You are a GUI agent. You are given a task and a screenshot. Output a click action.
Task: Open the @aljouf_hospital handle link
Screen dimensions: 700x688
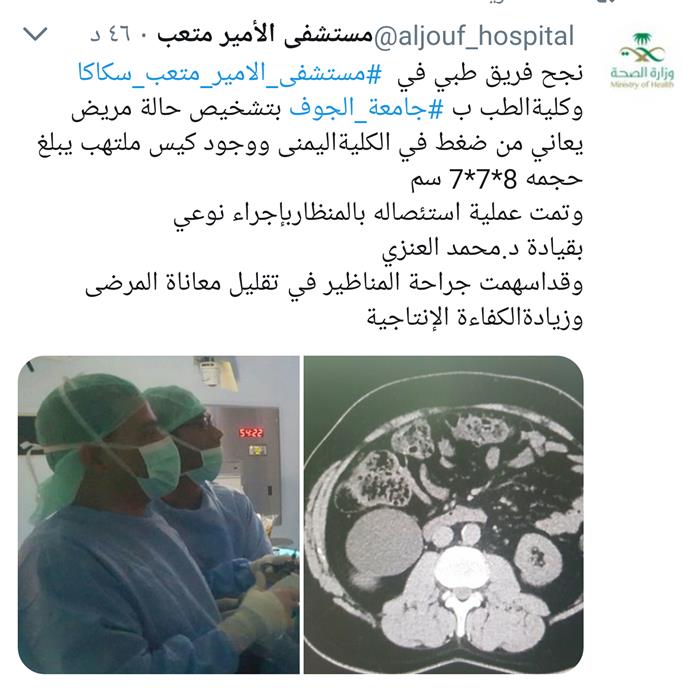click(474, 37)
